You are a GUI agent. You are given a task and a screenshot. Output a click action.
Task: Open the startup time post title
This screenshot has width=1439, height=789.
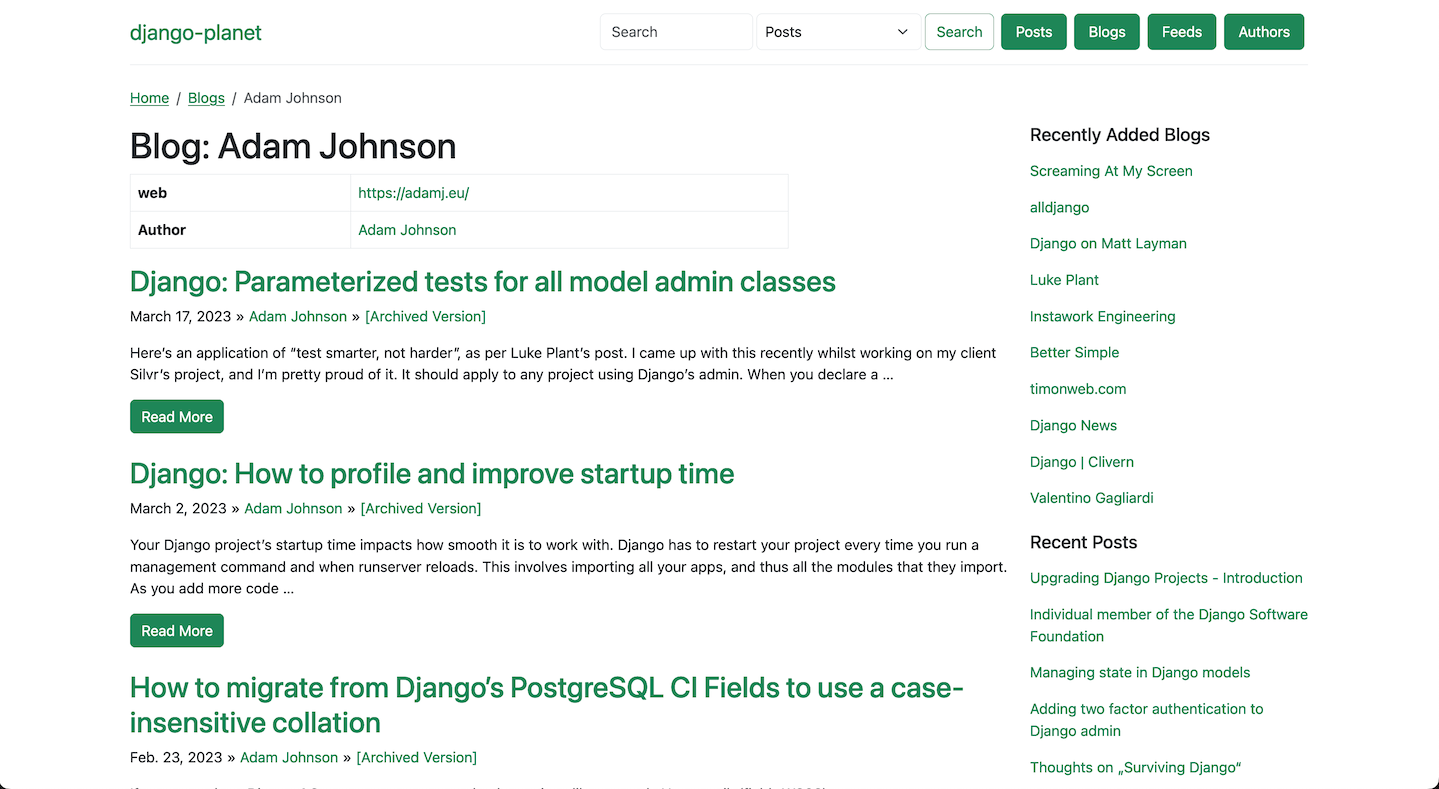432,473
